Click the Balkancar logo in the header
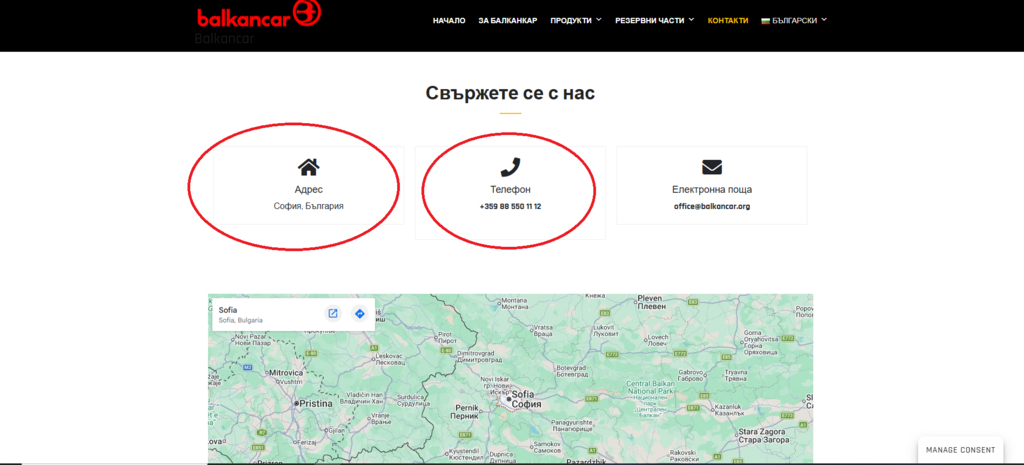The height and width of the screenshot is (465, 1024). (x=259, y=15)
